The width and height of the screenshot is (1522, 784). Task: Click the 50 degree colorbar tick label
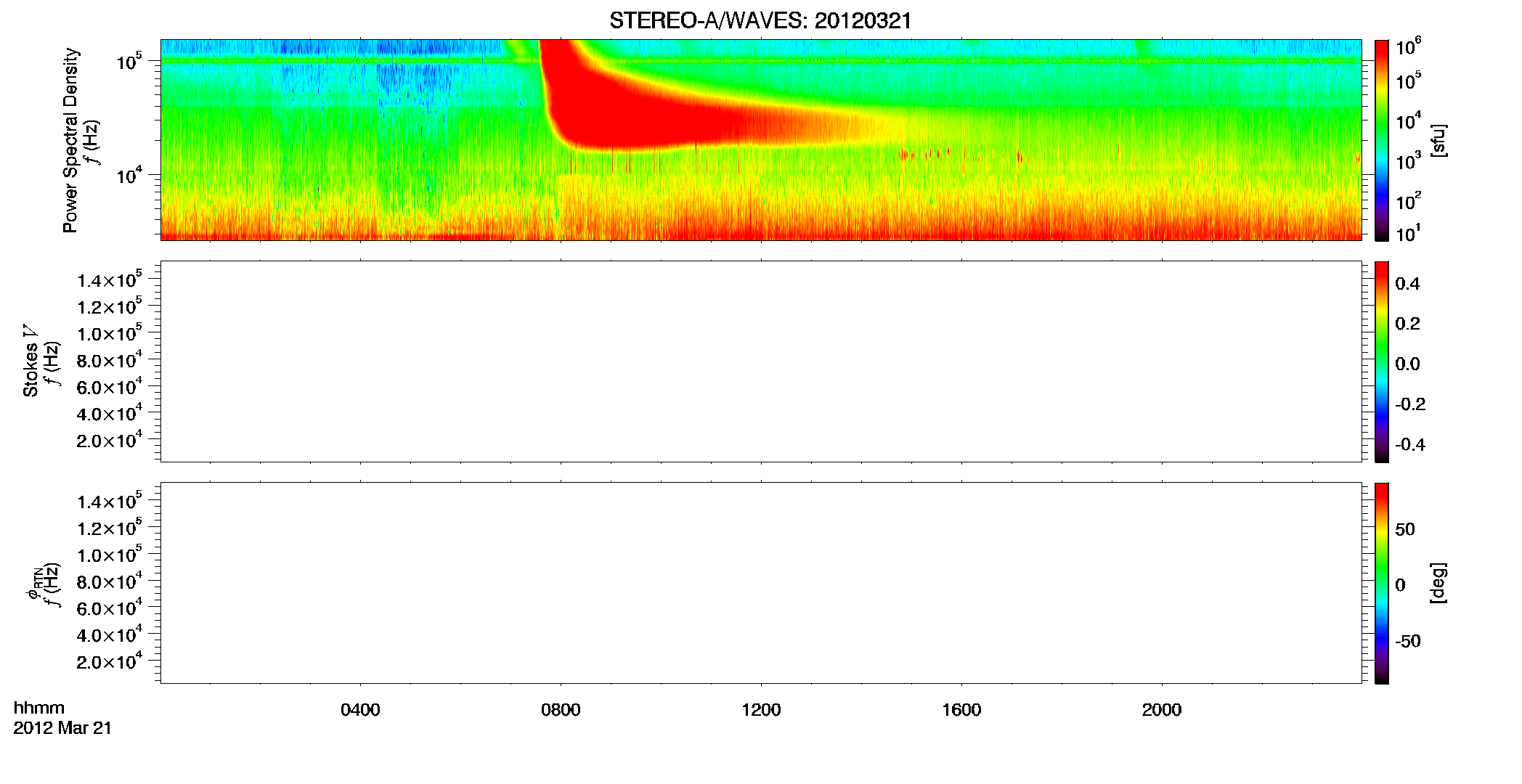click(x=1405, y=529)
